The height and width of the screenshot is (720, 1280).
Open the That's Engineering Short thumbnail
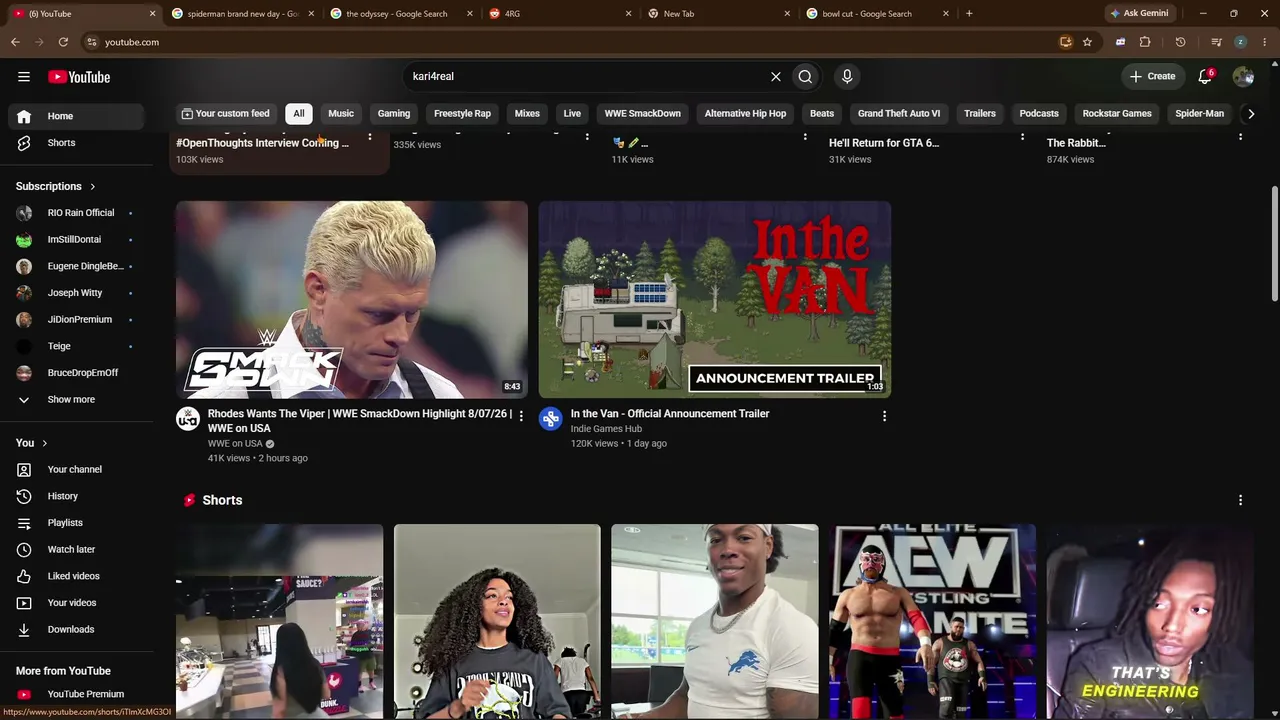[x=1150, y=622]
